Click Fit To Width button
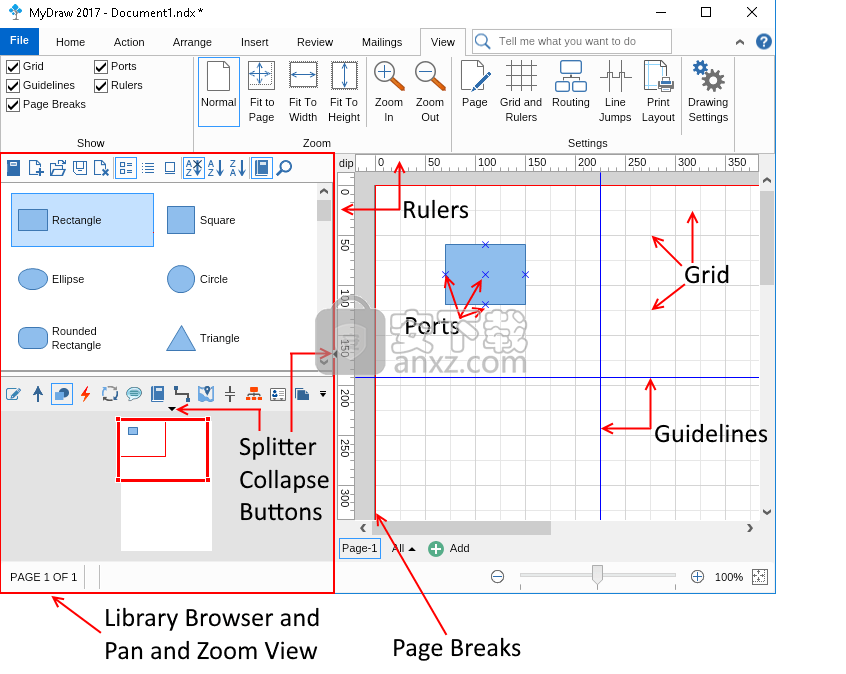846x674 pixels. (x=303, y=92)
